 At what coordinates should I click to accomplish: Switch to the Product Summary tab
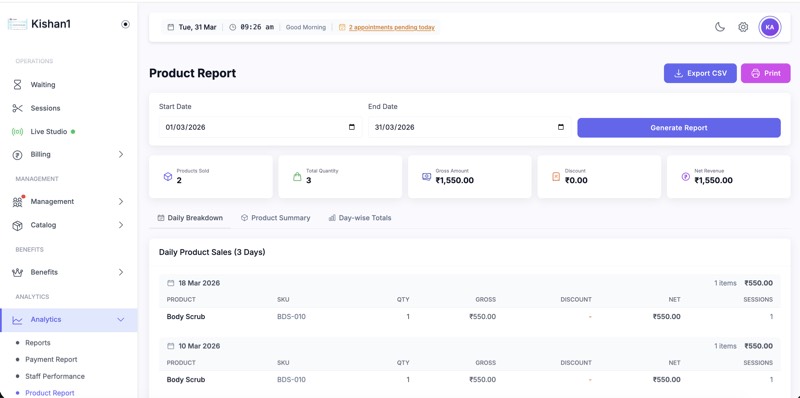tap(276, 218)
